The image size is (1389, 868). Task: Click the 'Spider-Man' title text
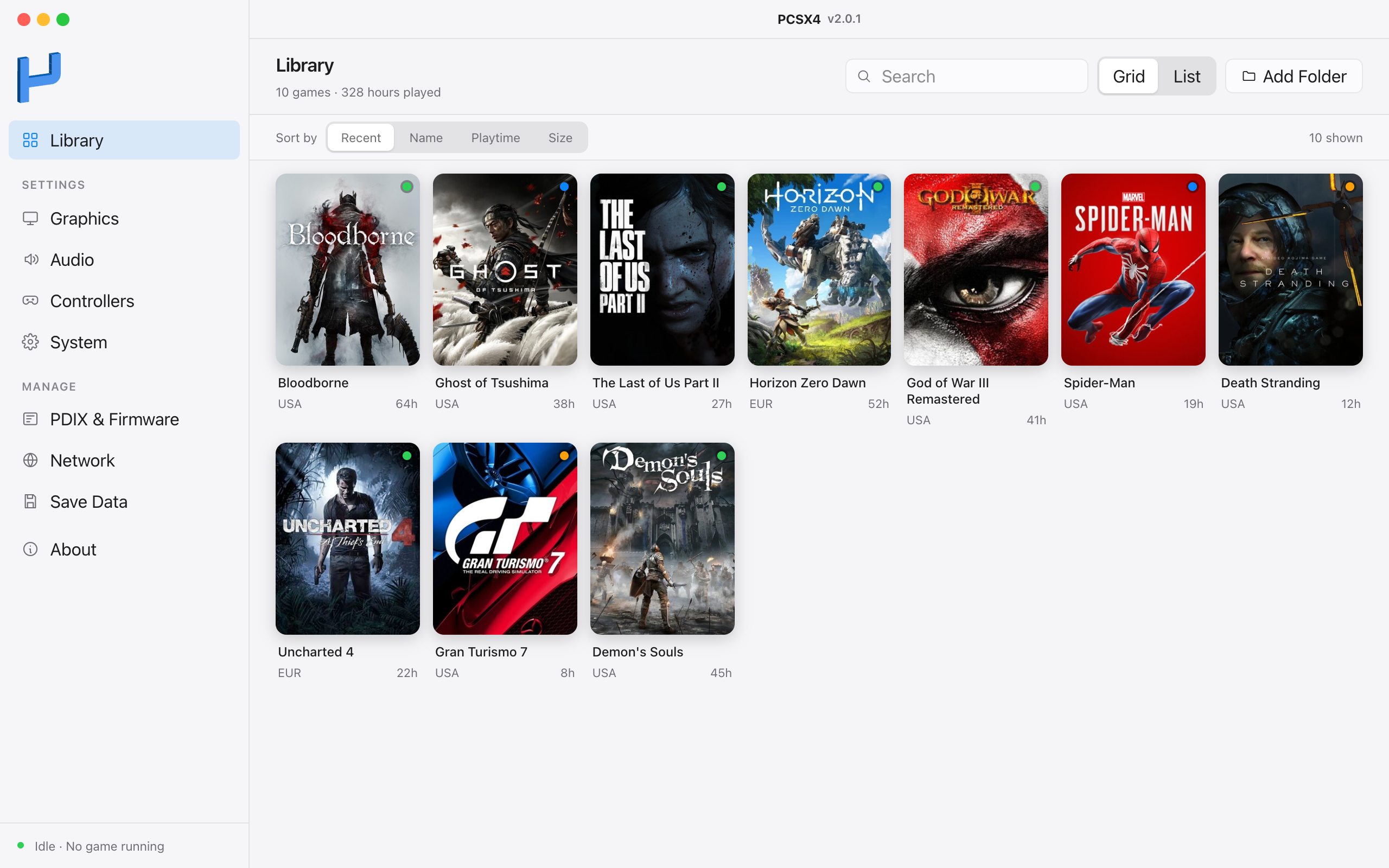[x=1099, y=383]
